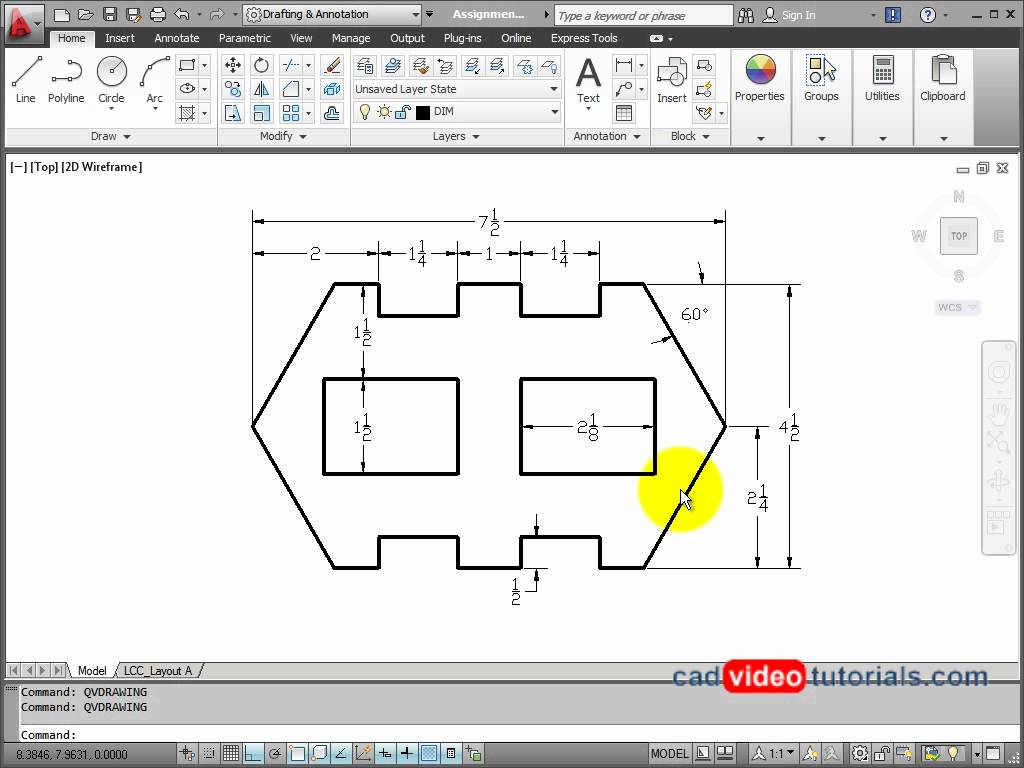This screenshot has width=1024, height=768.
Task: Select the Move tool in Modify panel
Action: [x=233, y=65]
